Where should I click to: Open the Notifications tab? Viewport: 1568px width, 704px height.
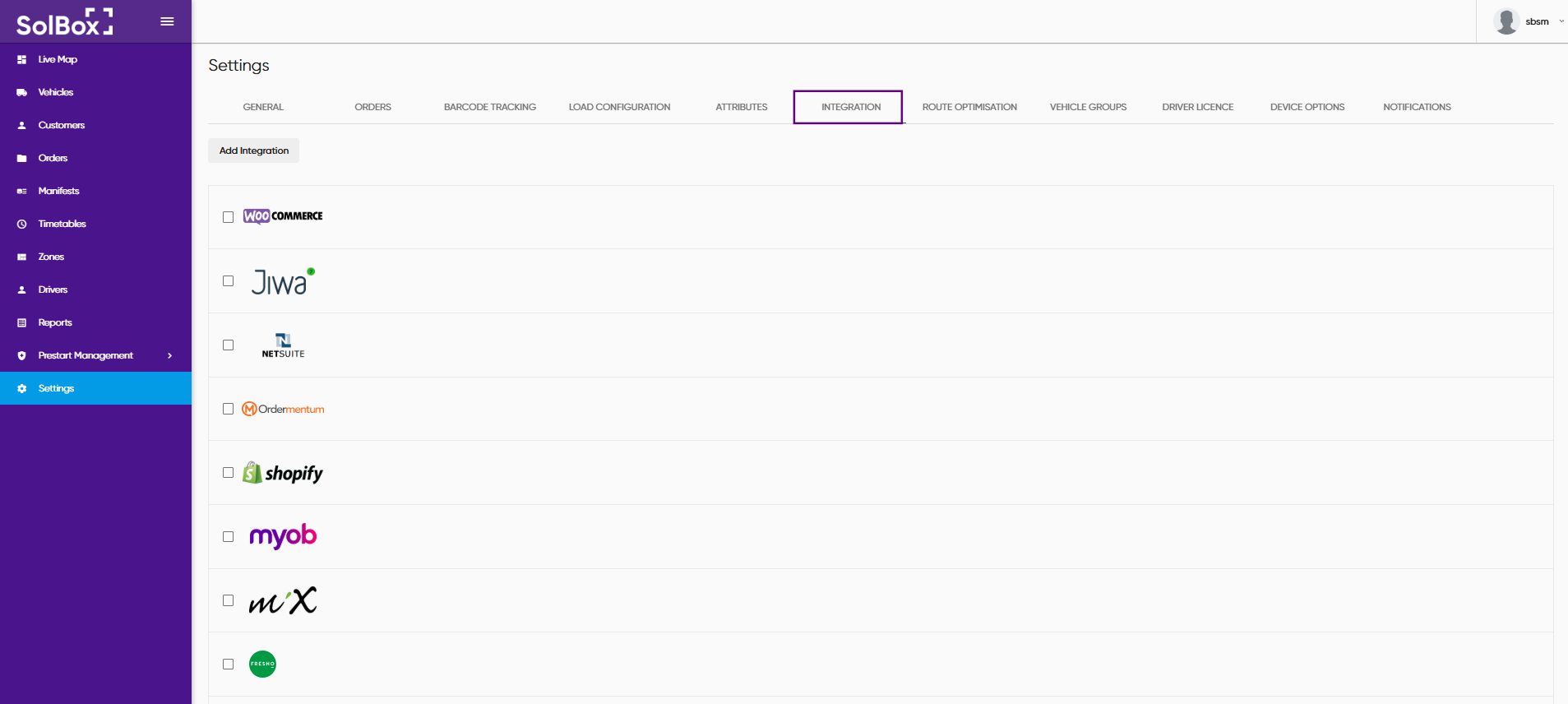[1417, 107]
